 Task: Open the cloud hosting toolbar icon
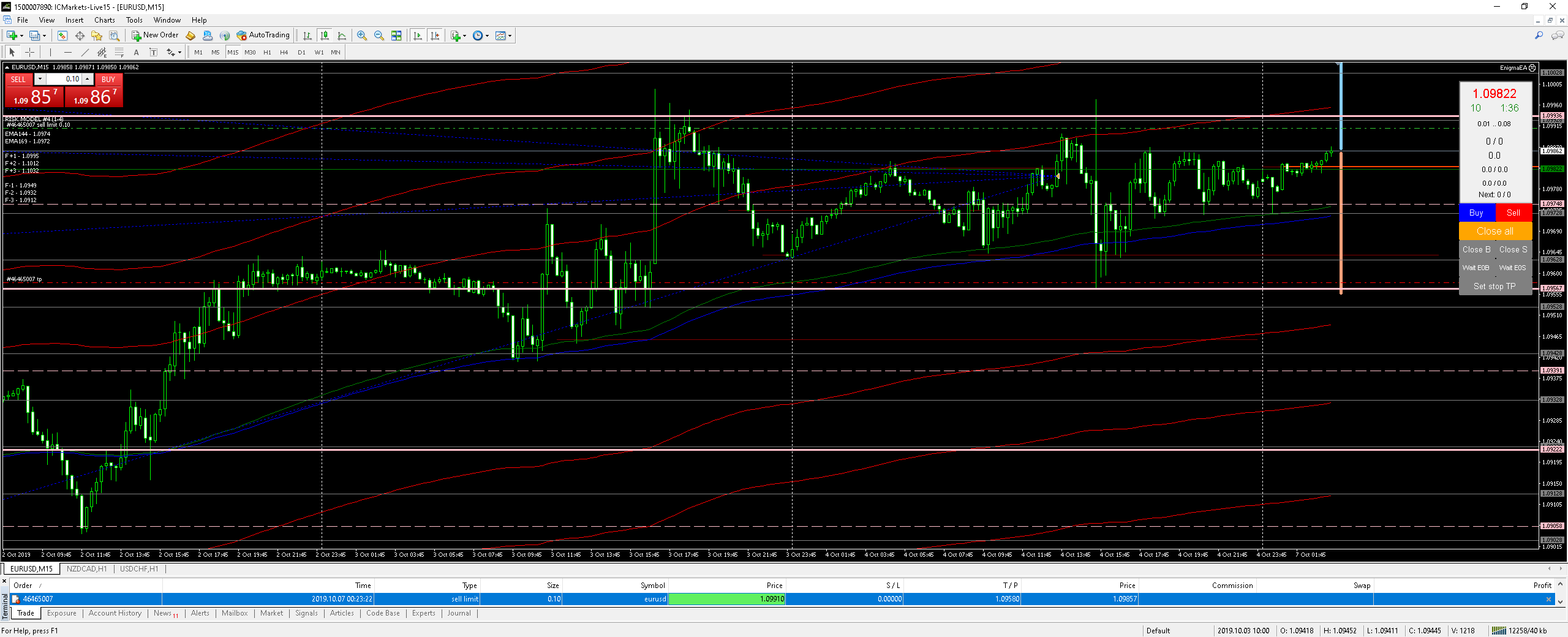click(x=208, y=36)
